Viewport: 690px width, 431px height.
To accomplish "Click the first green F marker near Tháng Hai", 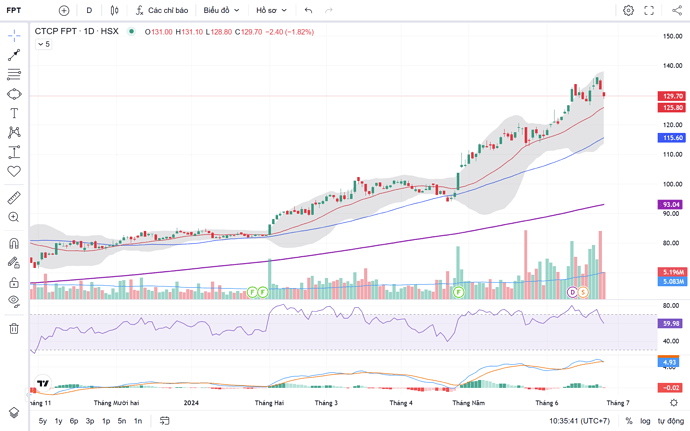I will (252, 292).
